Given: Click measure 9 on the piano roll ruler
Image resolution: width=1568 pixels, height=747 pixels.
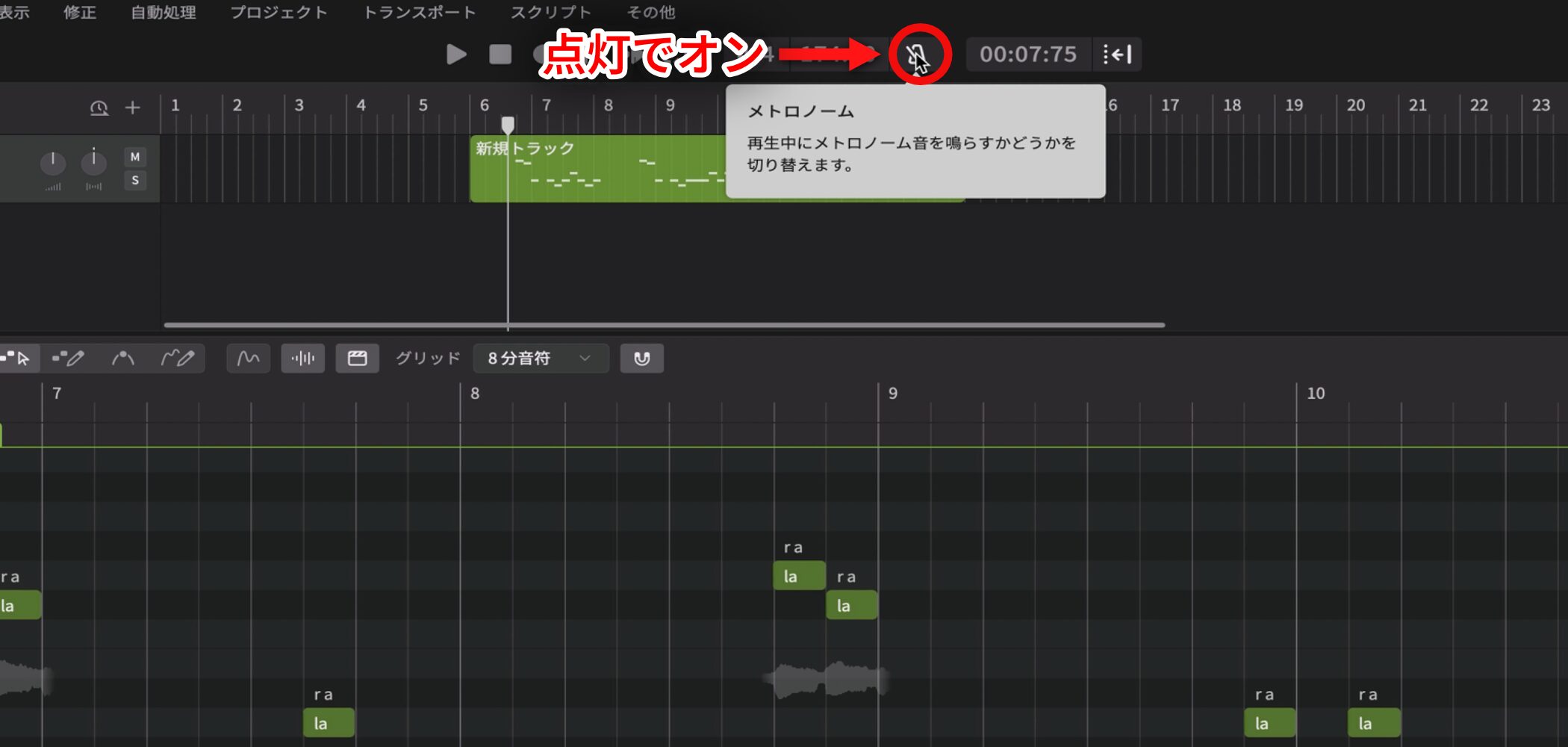Looking at the screenshot, I should pos(893,393).
